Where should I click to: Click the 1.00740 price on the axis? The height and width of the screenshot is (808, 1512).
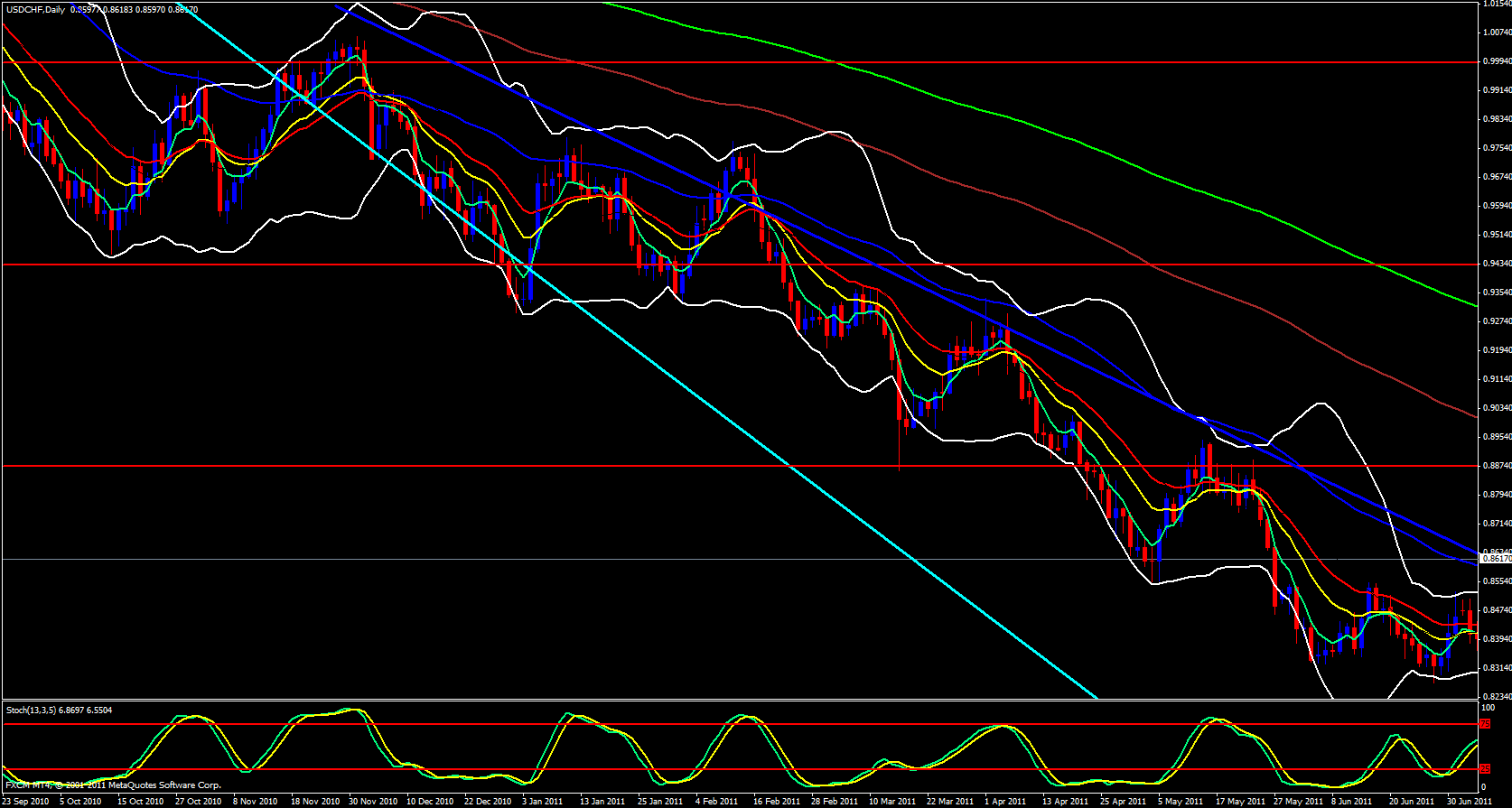tap(1497, 33)
